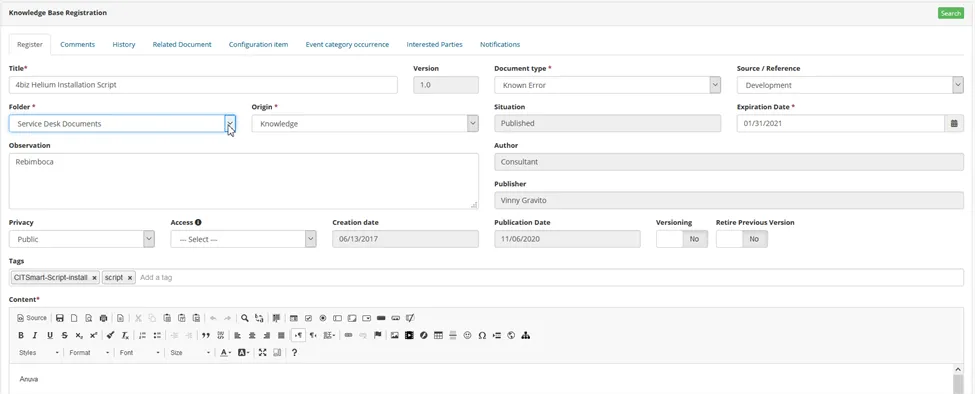The image size is (975, 394).
Task: Click the Insert Horizontal Line icon
Action: point(453,335)
